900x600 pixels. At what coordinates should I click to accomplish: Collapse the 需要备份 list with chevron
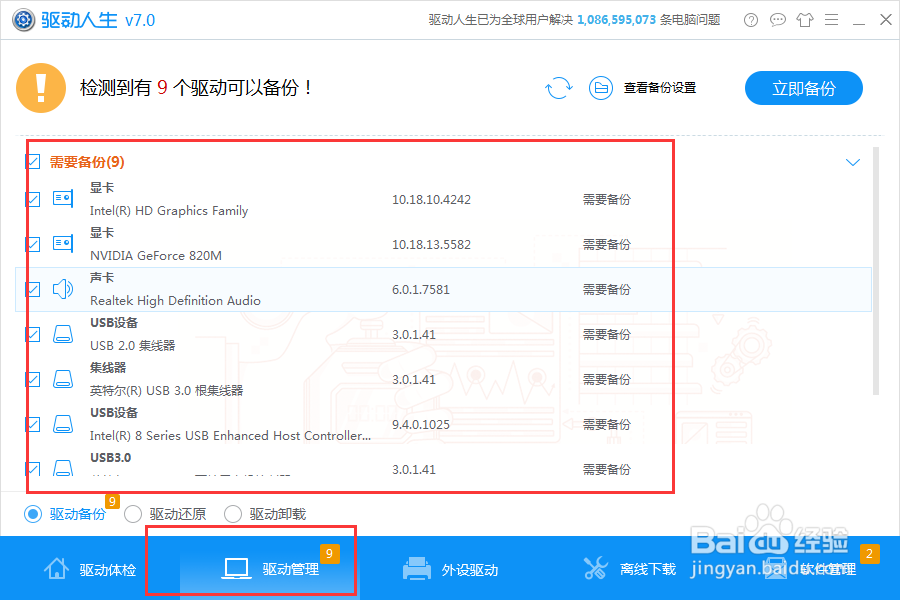pos(853,162)
